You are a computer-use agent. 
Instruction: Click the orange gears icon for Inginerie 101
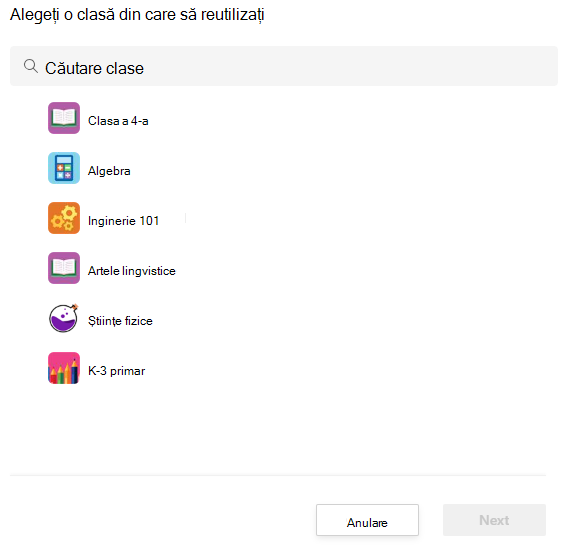point(64,218)
